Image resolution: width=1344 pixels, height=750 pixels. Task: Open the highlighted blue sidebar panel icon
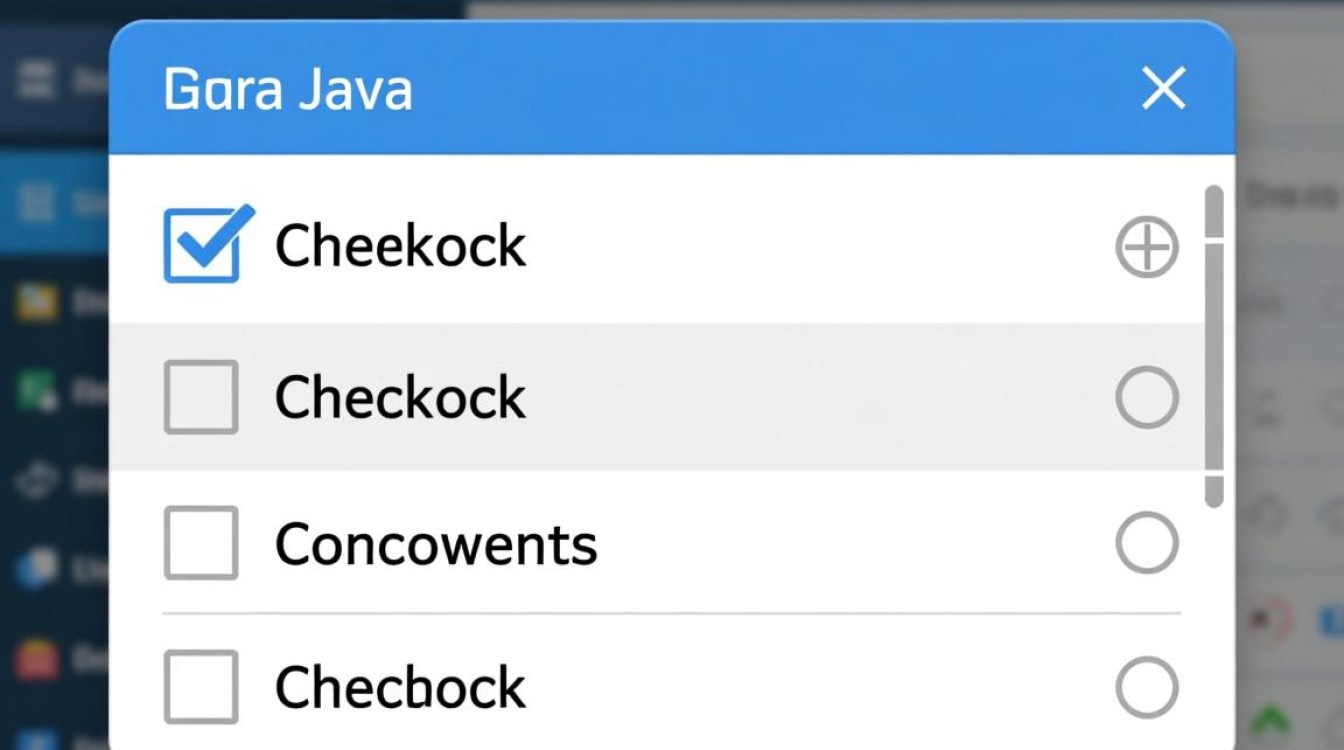(35, 202)
